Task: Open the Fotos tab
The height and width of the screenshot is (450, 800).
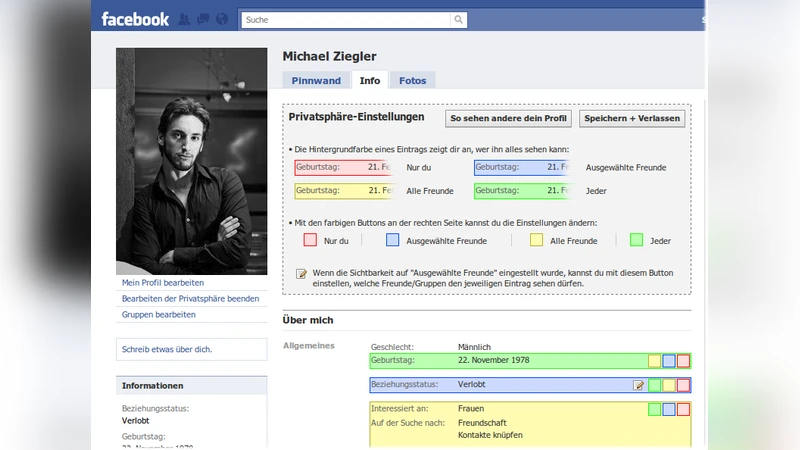Action: tap(413, 81)
